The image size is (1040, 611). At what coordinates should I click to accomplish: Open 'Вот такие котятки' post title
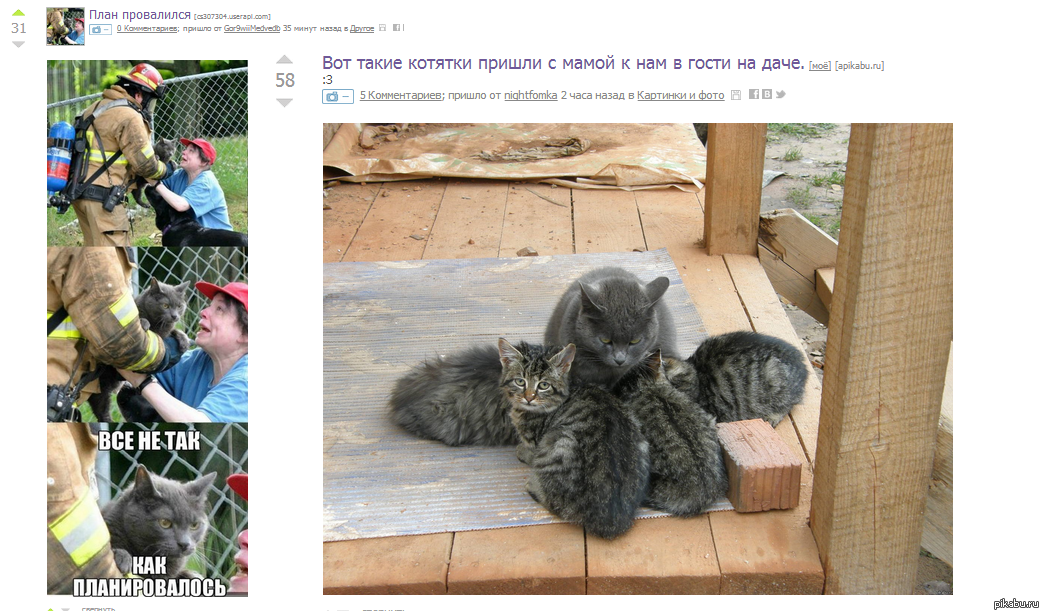(563, 63)
